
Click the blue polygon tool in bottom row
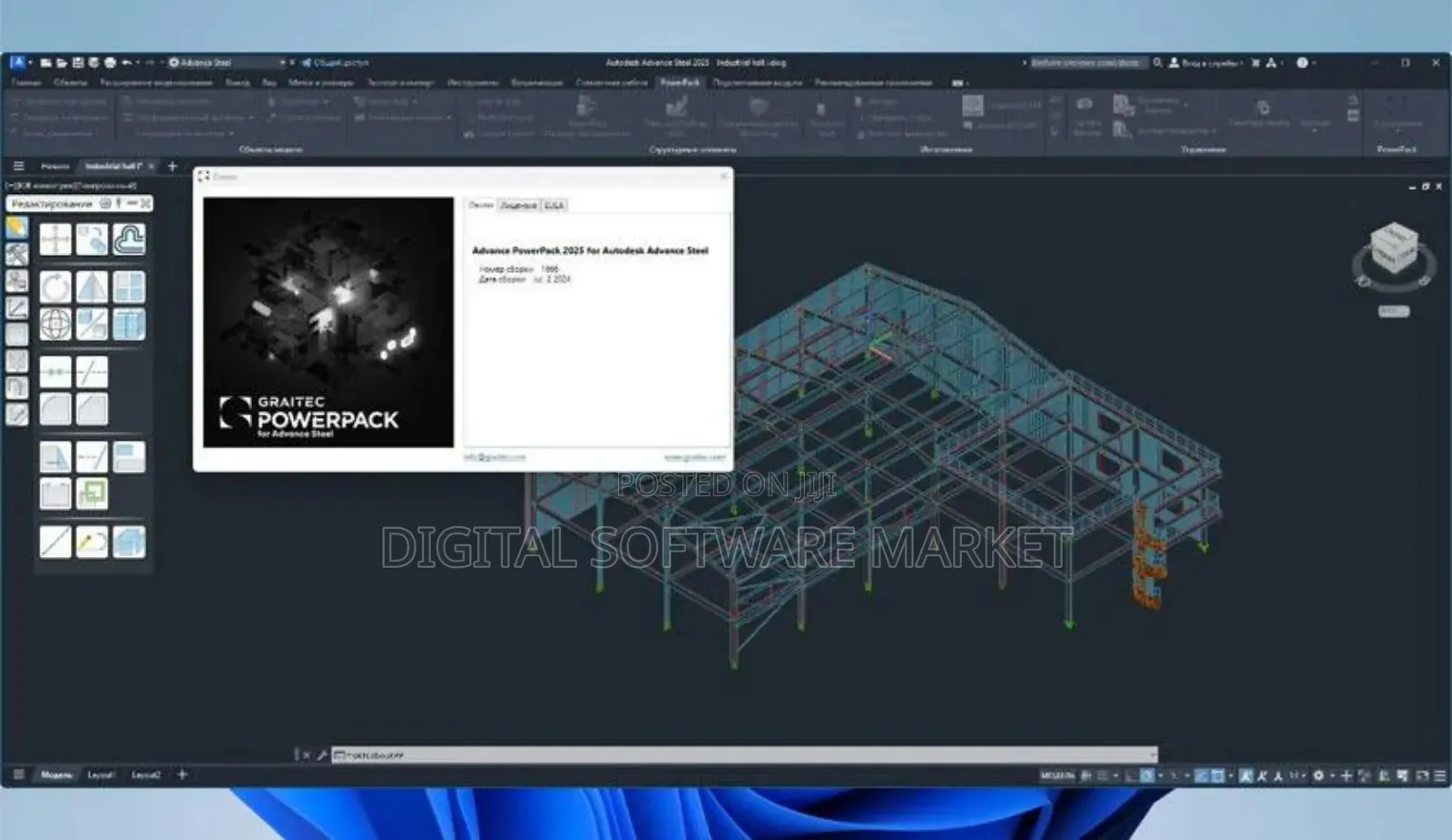coord(129,542)
